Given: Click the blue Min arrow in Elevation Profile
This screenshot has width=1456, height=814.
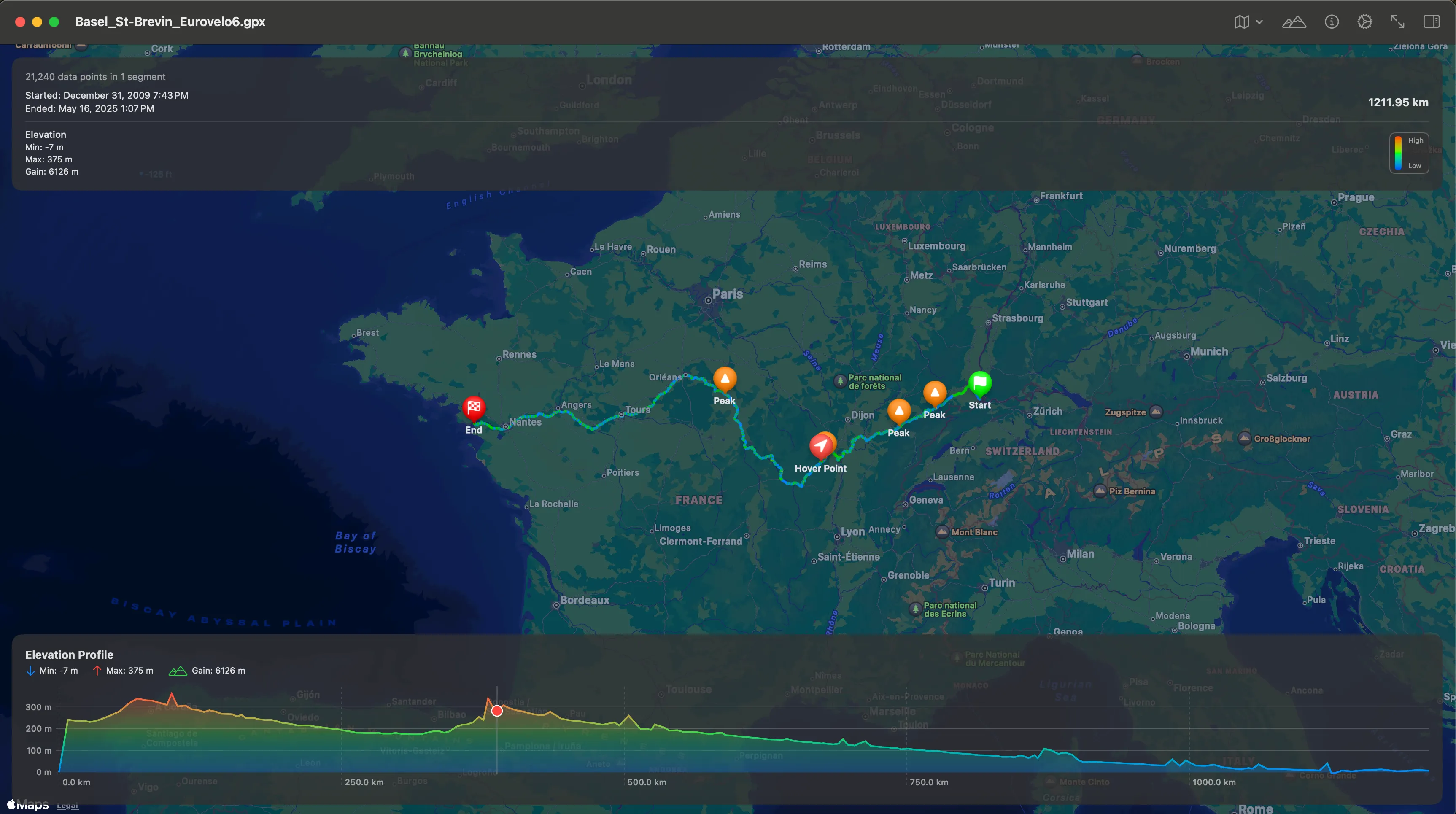Looking at the screenshot, I should (30, 671).
